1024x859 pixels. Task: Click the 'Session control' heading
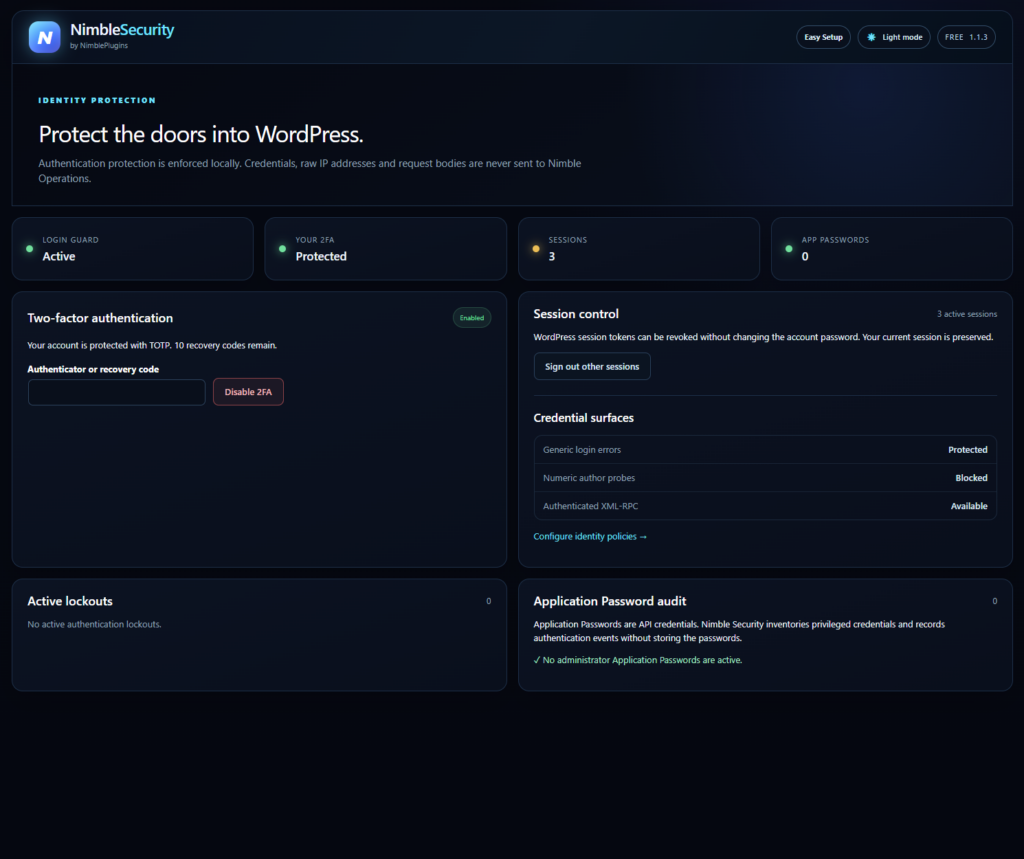click(575, 314)
